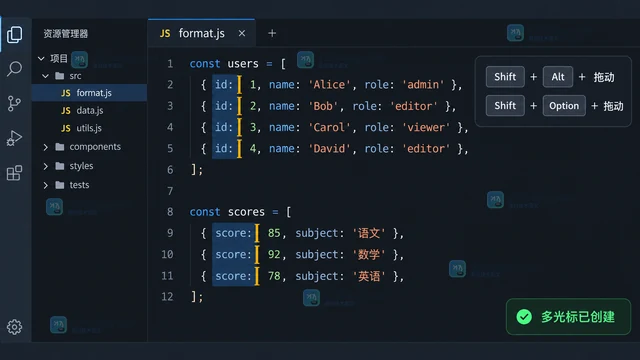Click line number 1 in gutter
The height and width of the screenshot is (360, 640).
[x=170, y=64]
